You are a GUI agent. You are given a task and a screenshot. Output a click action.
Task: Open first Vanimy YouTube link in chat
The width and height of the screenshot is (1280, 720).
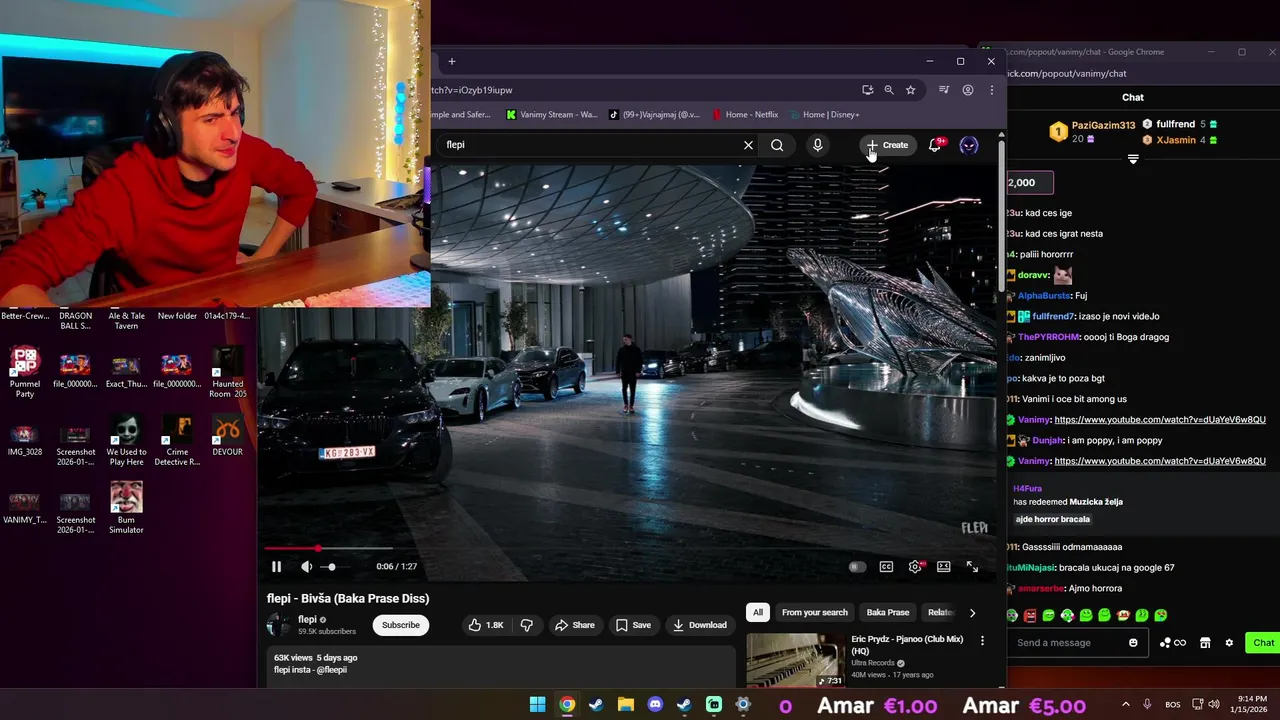coord(1160,420)
